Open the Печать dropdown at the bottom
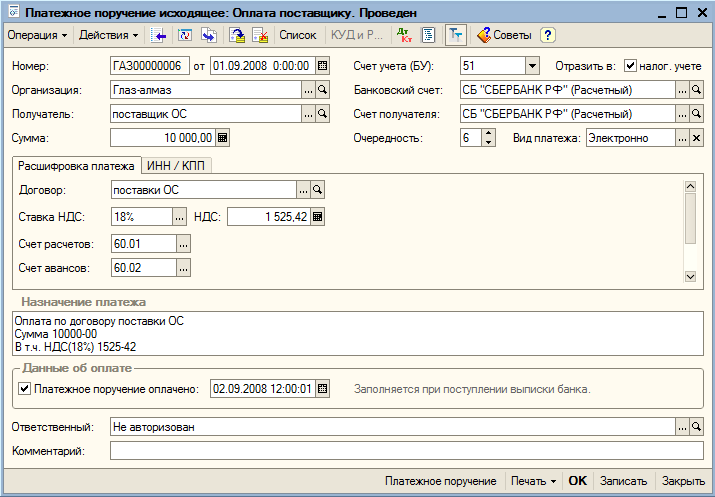The height and width of the screenshot is (497, 715). click(x=534, y=481)
